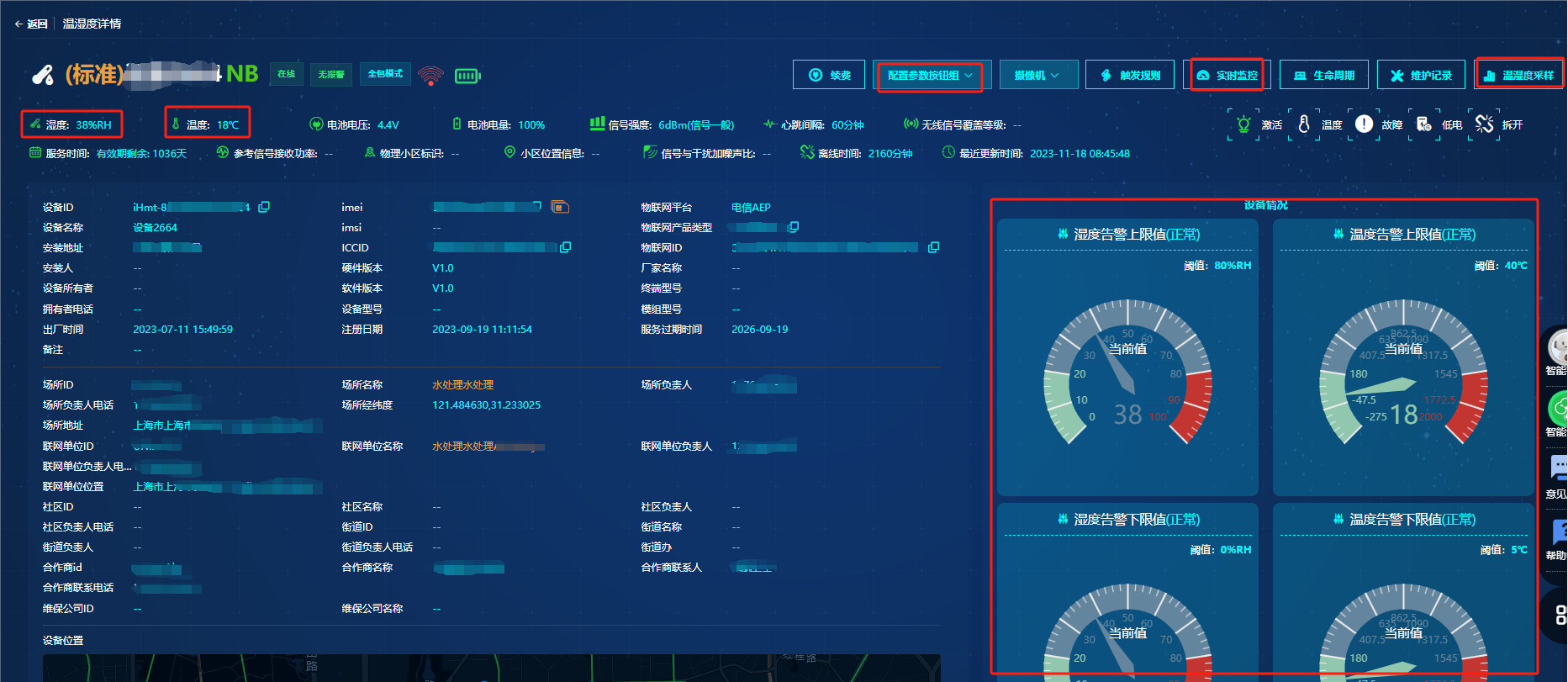Click the 无报警 status tag
This screenshot has height=682, width=1568.
coord(331,74)
